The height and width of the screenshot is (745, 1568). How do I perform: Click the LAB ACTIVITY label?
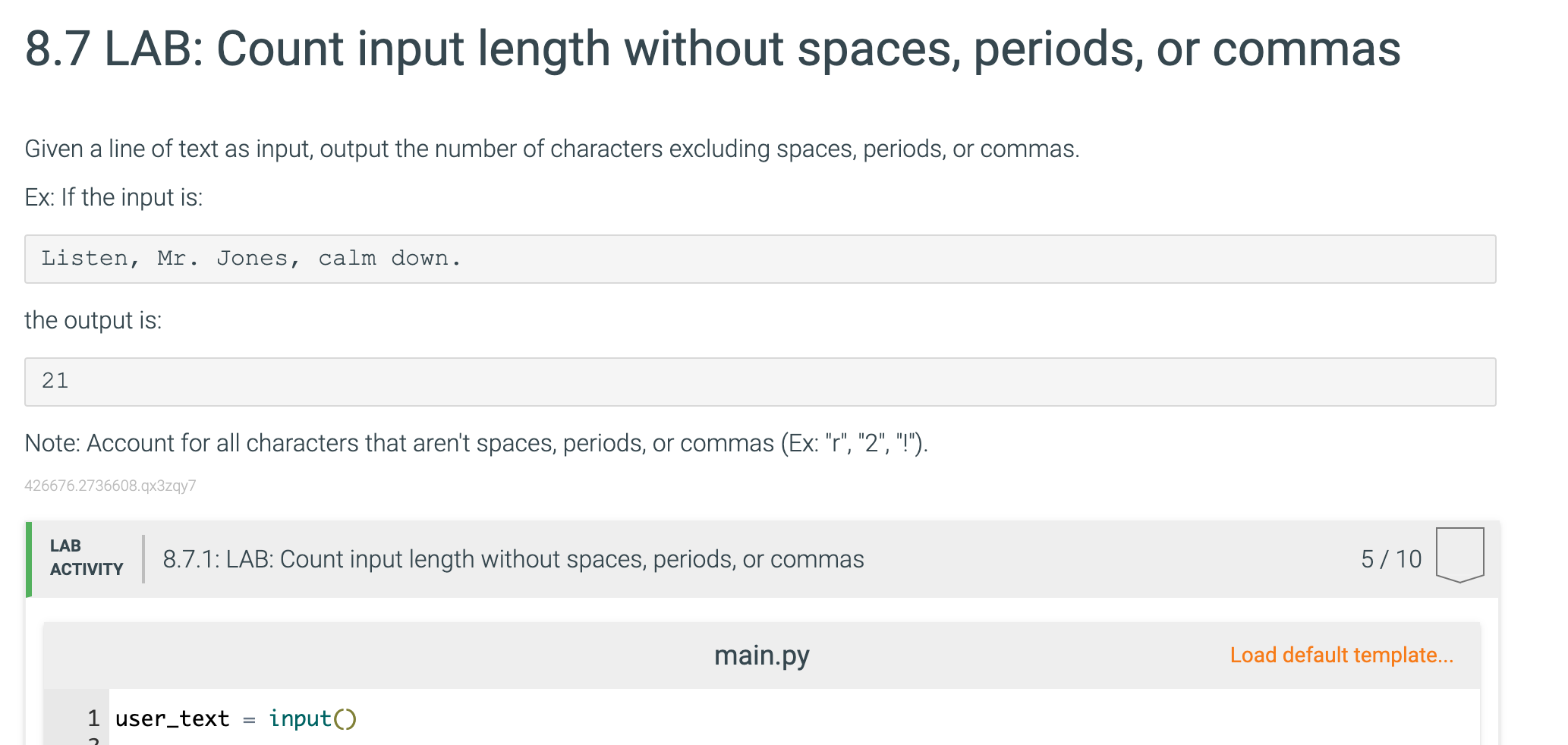coord(87,558)
